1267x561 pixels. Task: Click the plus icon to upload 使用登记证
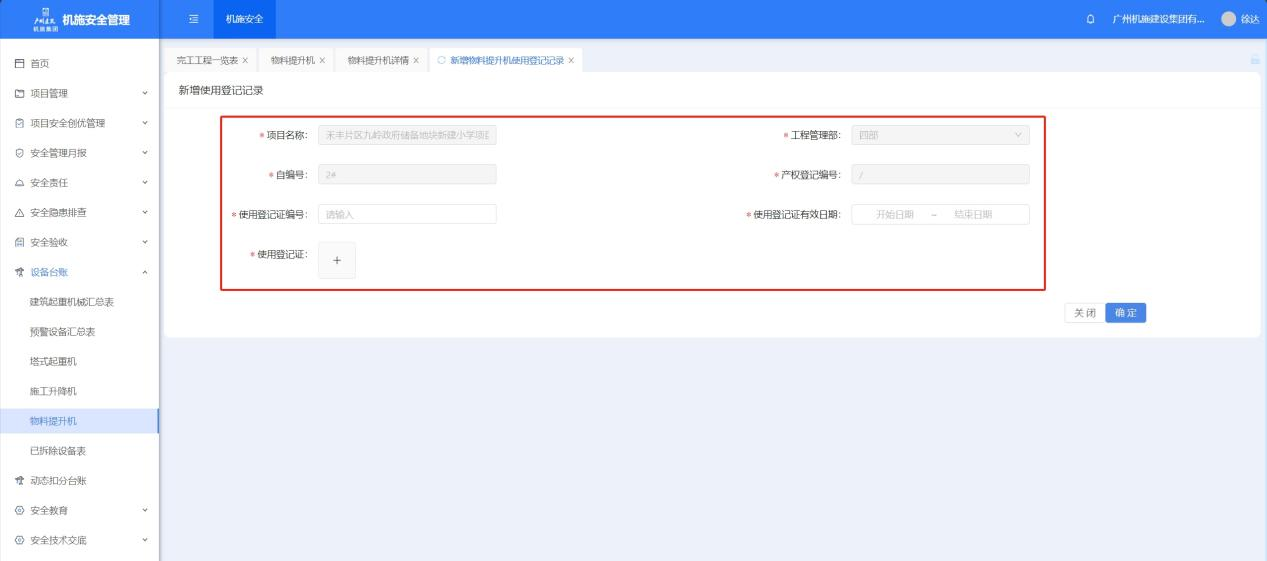(337, 260)
